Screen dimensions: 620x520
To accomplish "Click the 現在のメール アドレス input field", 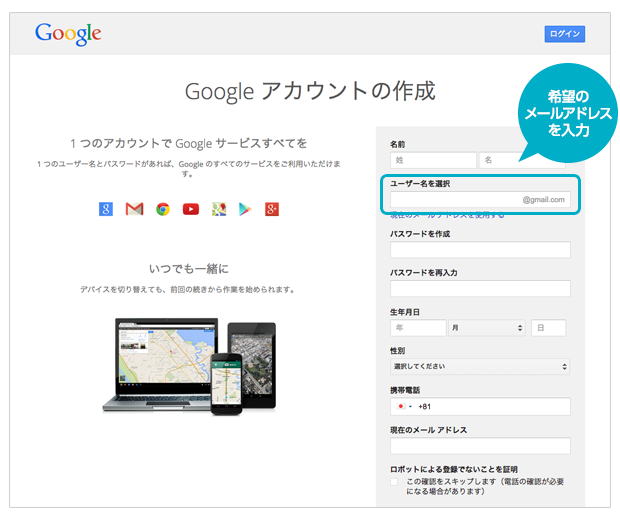I will (x=480, y=446).
